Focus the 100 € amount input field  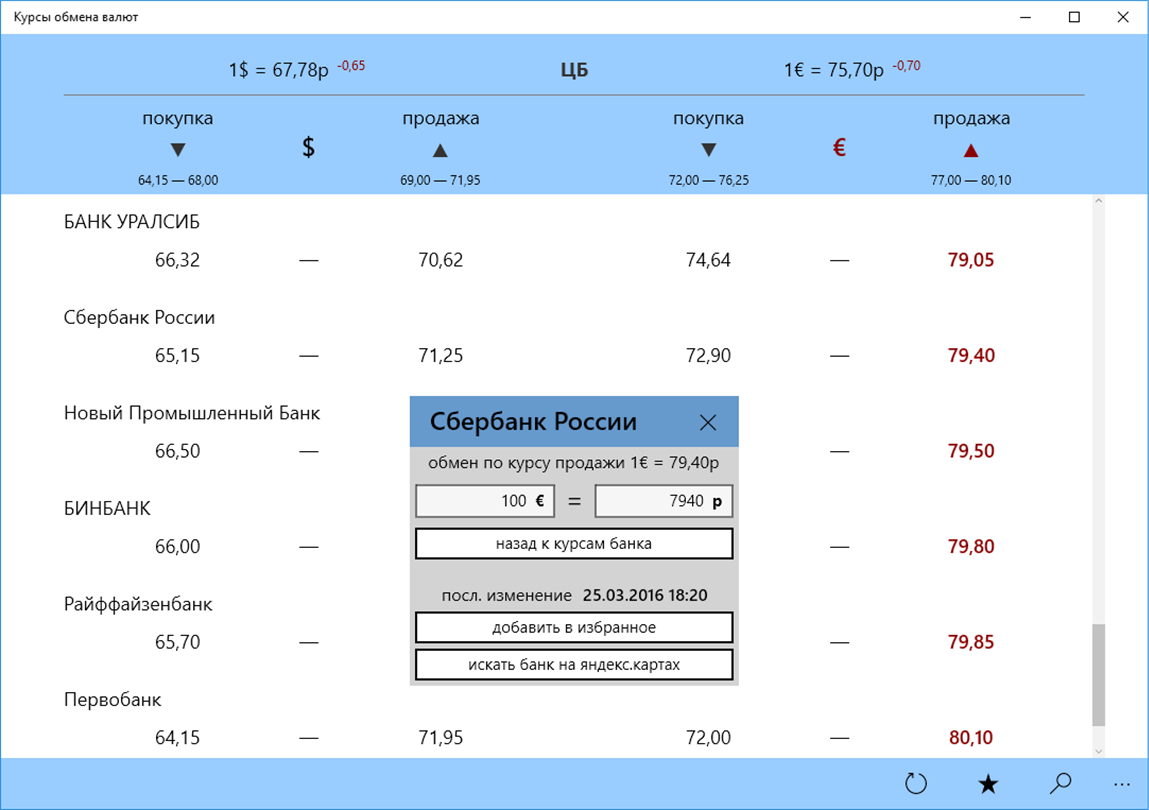tap(485, 501)
